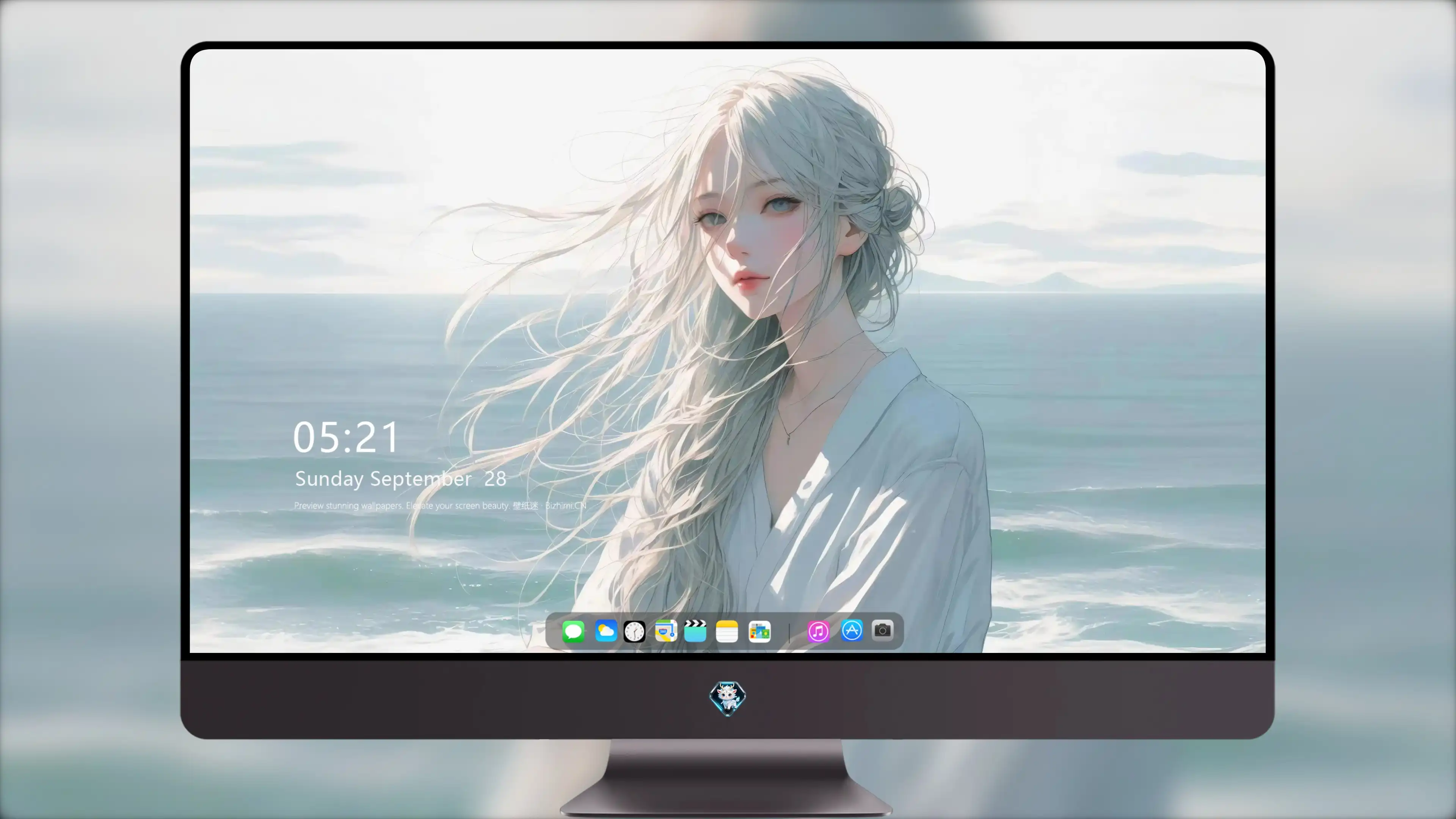This screenshot has width=1456, height=819.
Task: Click the Sunday September 28 date text
Action: pos(400,479)
